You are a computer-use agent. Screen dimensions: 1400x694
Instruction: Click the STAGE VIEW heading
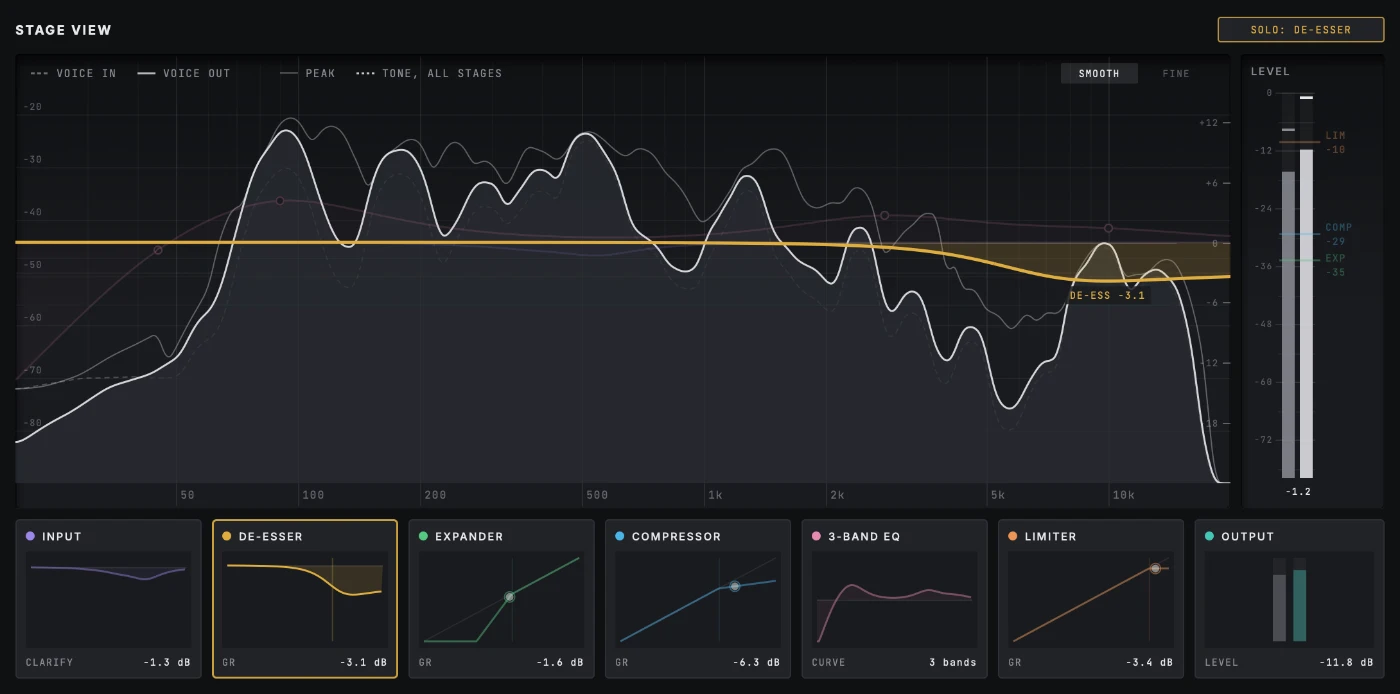pos(64,30)
